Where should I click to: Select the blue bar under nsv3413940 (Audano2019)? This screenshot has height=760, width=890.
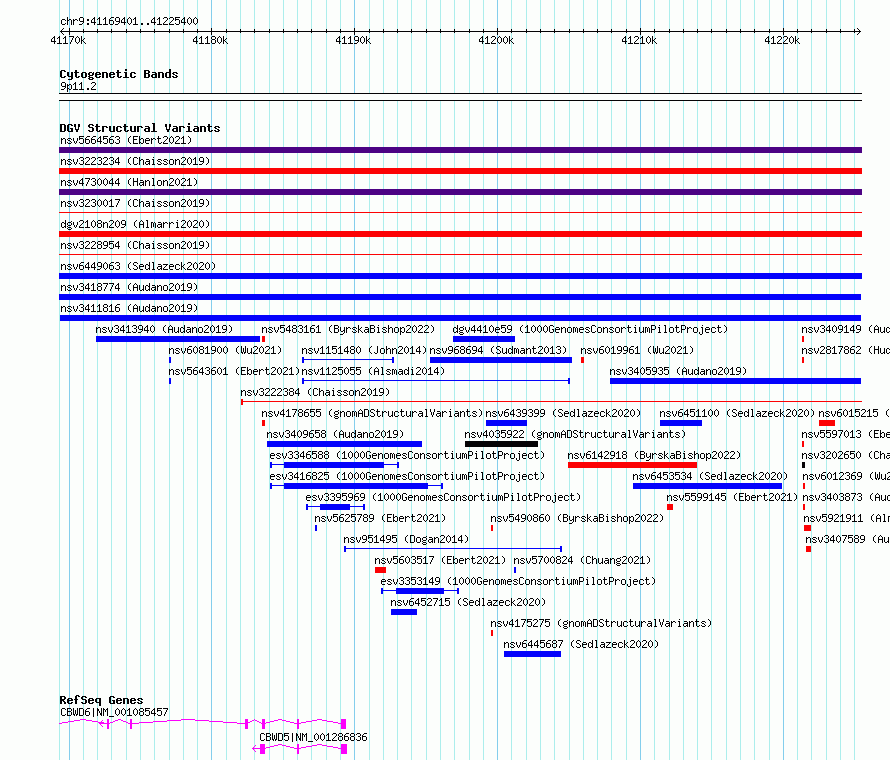click(178, 339)
